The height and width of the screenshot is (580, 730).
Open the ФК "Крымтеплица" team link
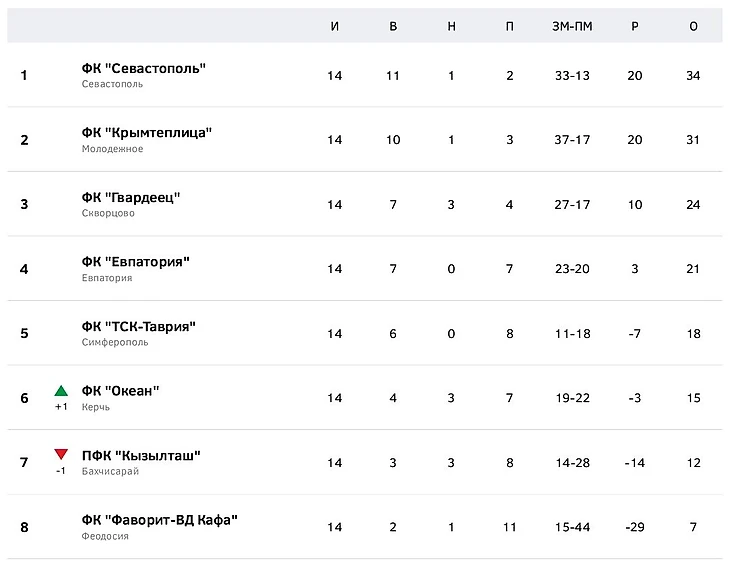[x=147, y=133]
